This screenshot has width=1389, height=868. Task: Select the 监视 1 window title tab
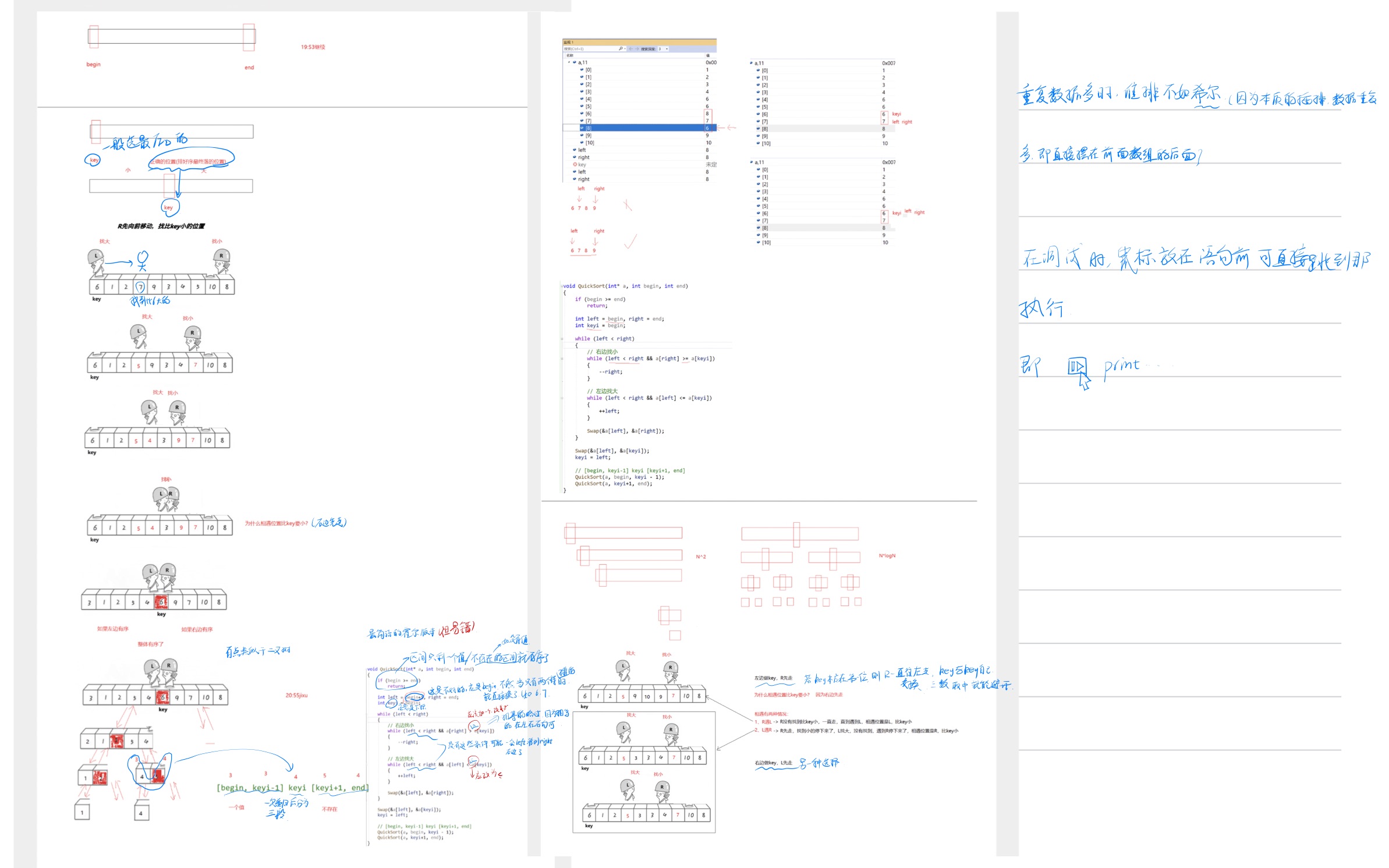pos(568,42)
